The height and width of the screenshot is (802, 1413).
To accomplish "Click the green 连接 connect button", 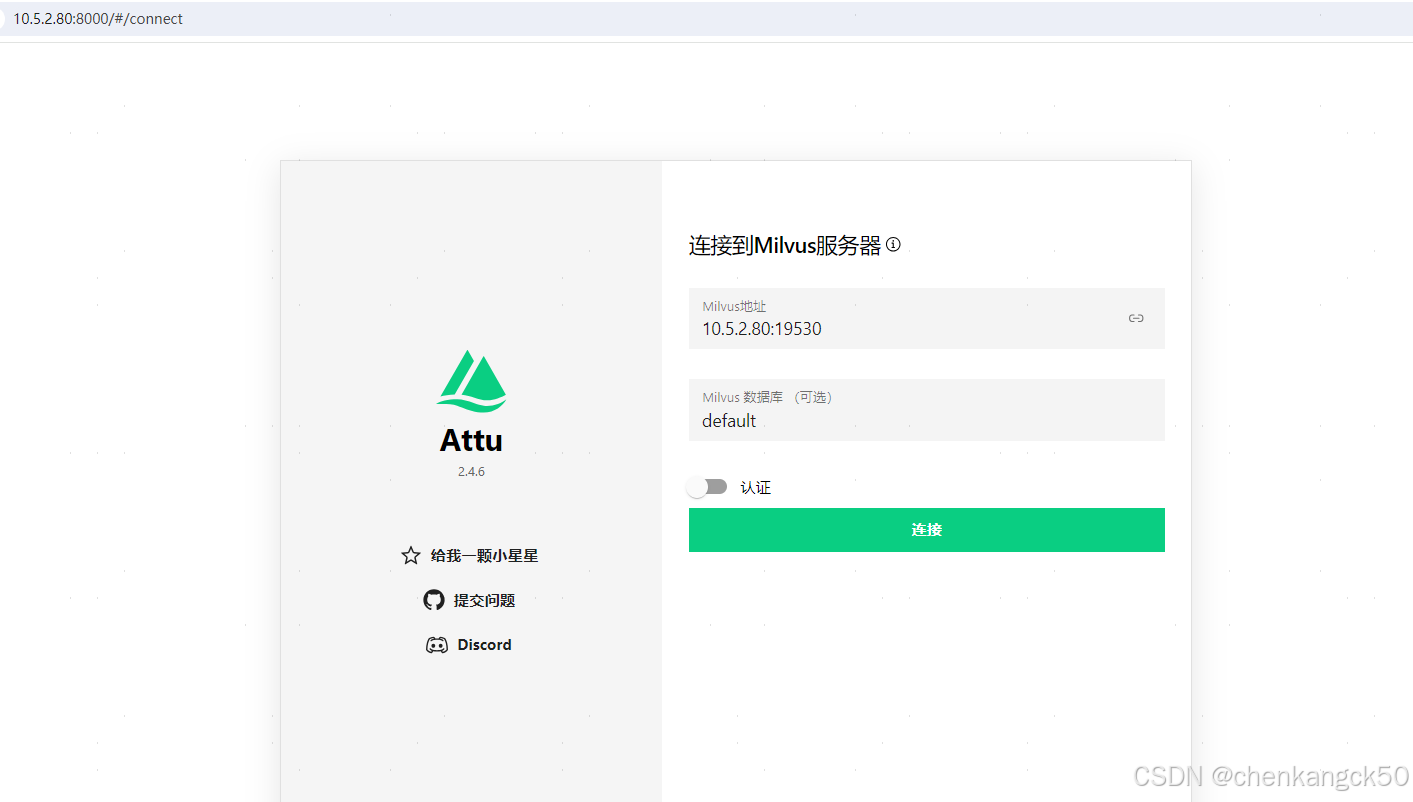I will click(x=926, y=530).
